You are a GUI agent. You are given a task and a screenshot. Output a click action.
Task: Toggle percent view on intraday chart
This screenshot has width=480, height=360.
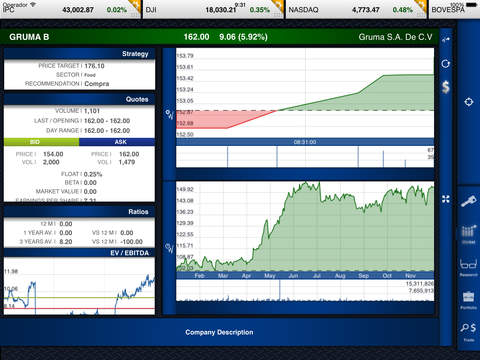pyautogui.click(x=170, y=114)
